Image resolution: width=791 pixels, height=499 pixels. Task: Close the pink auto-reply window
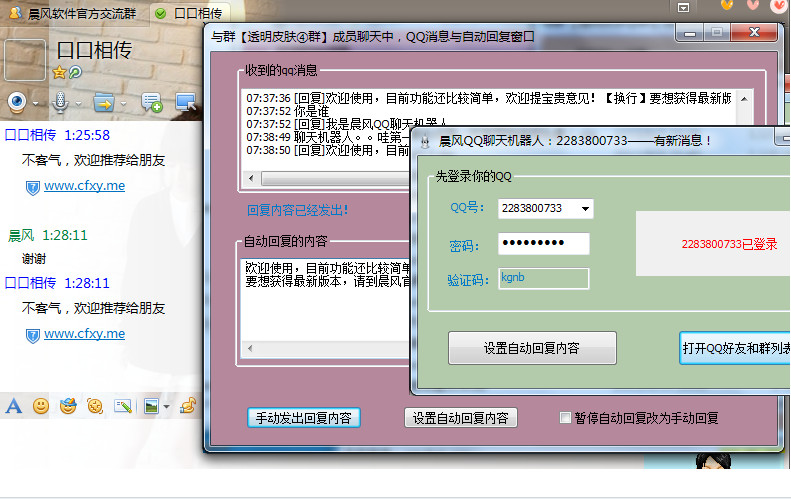click(754, 32)
